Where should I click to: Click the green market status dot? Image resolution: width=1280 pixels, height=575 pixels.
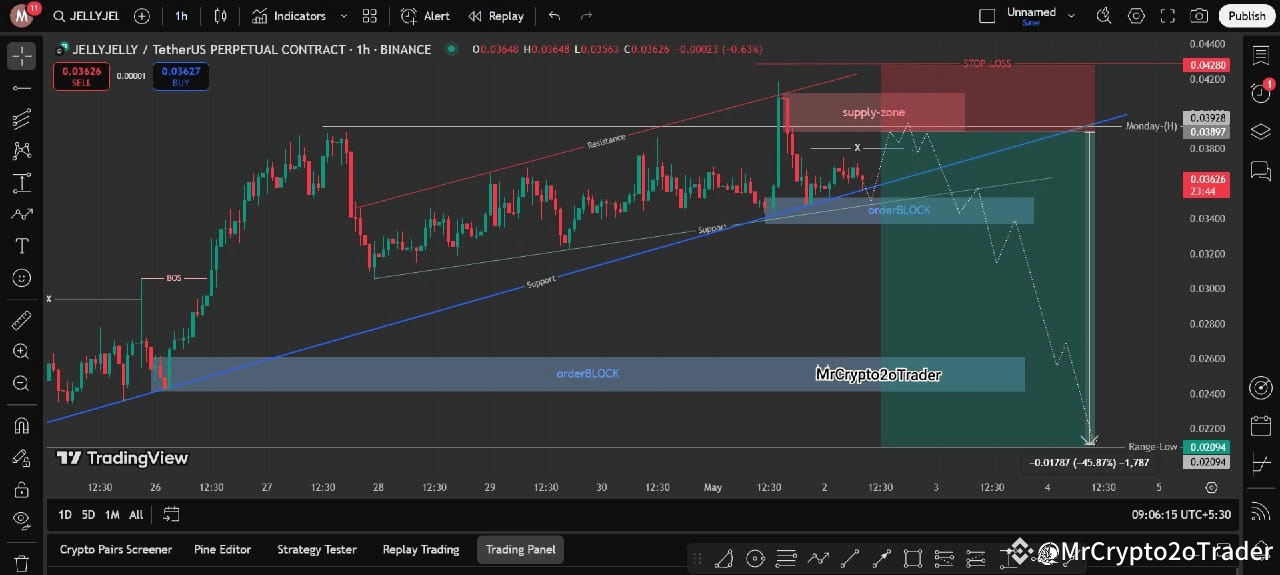point(452,49)
